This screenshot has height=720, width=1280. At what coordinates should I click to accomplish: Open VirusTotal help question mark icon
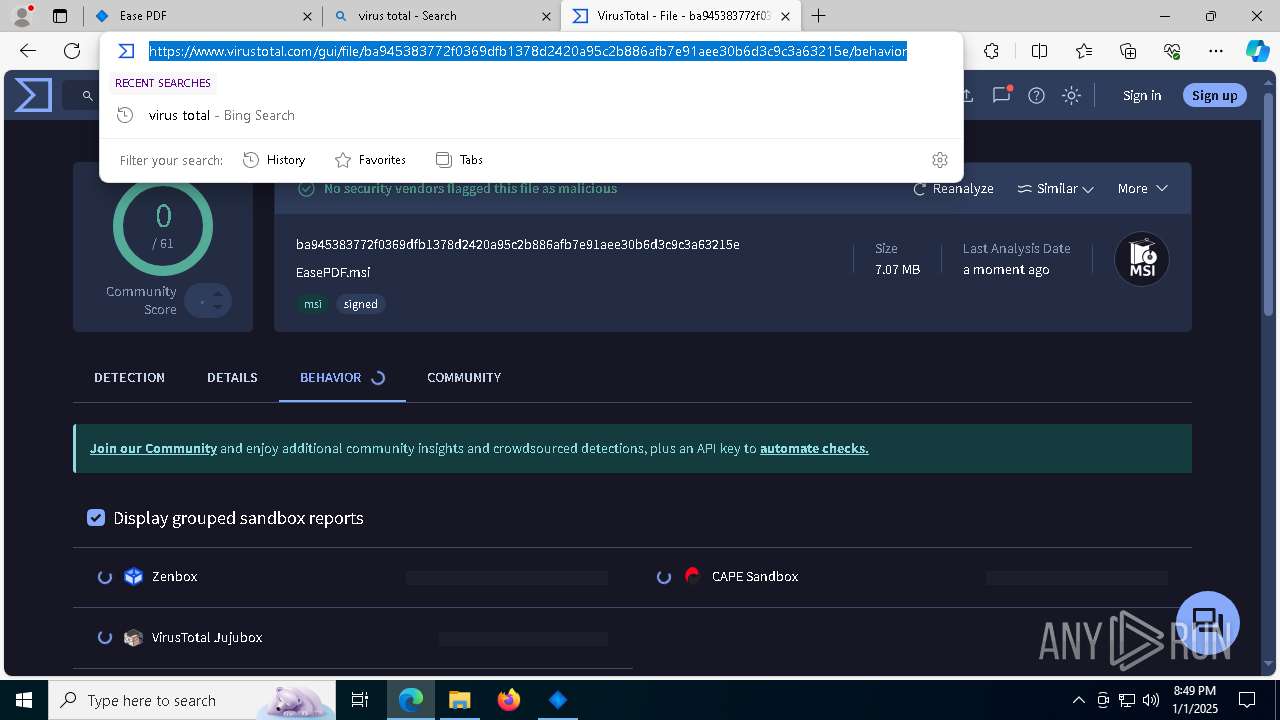[1037, 95]
